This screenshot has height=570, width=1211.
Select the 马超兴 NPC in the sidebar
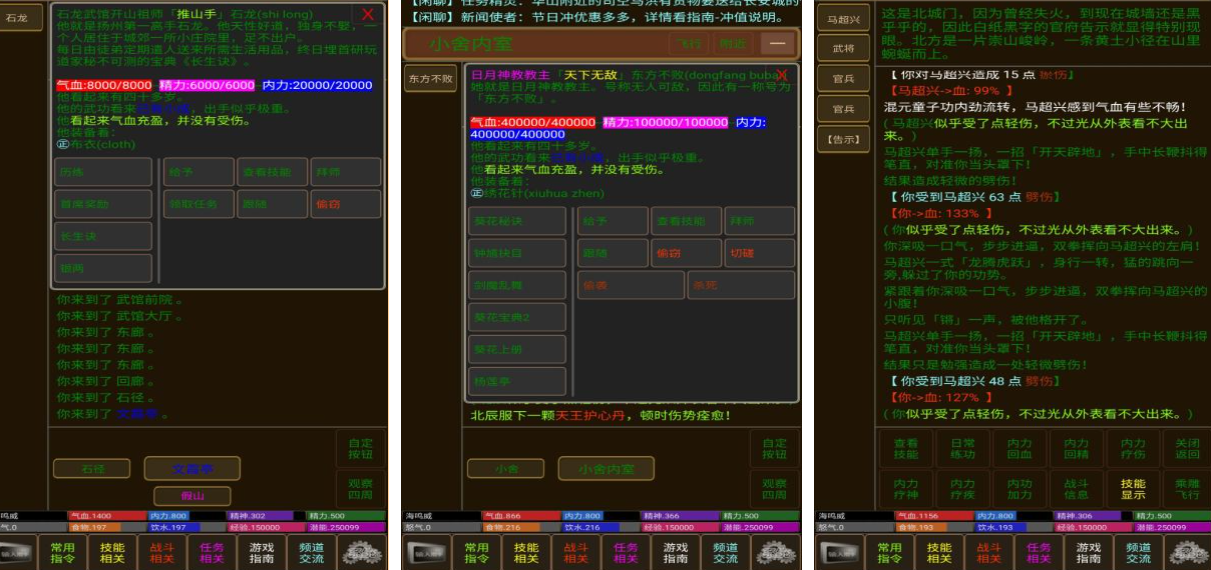(843, 19)
